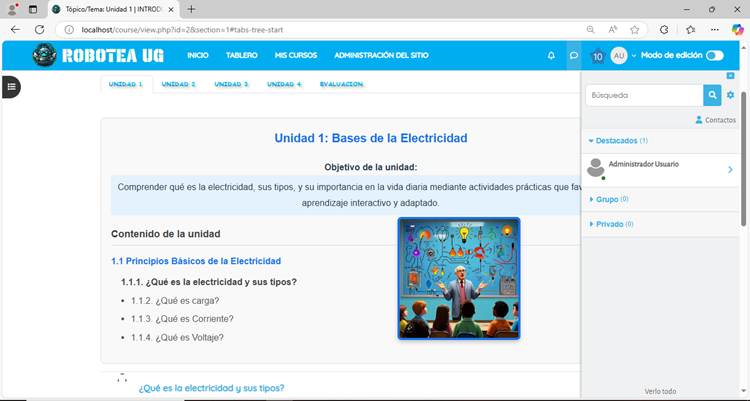Open the notifications bell icon
The width and height of the screenshot is (750, 401).
click(551, 56)
